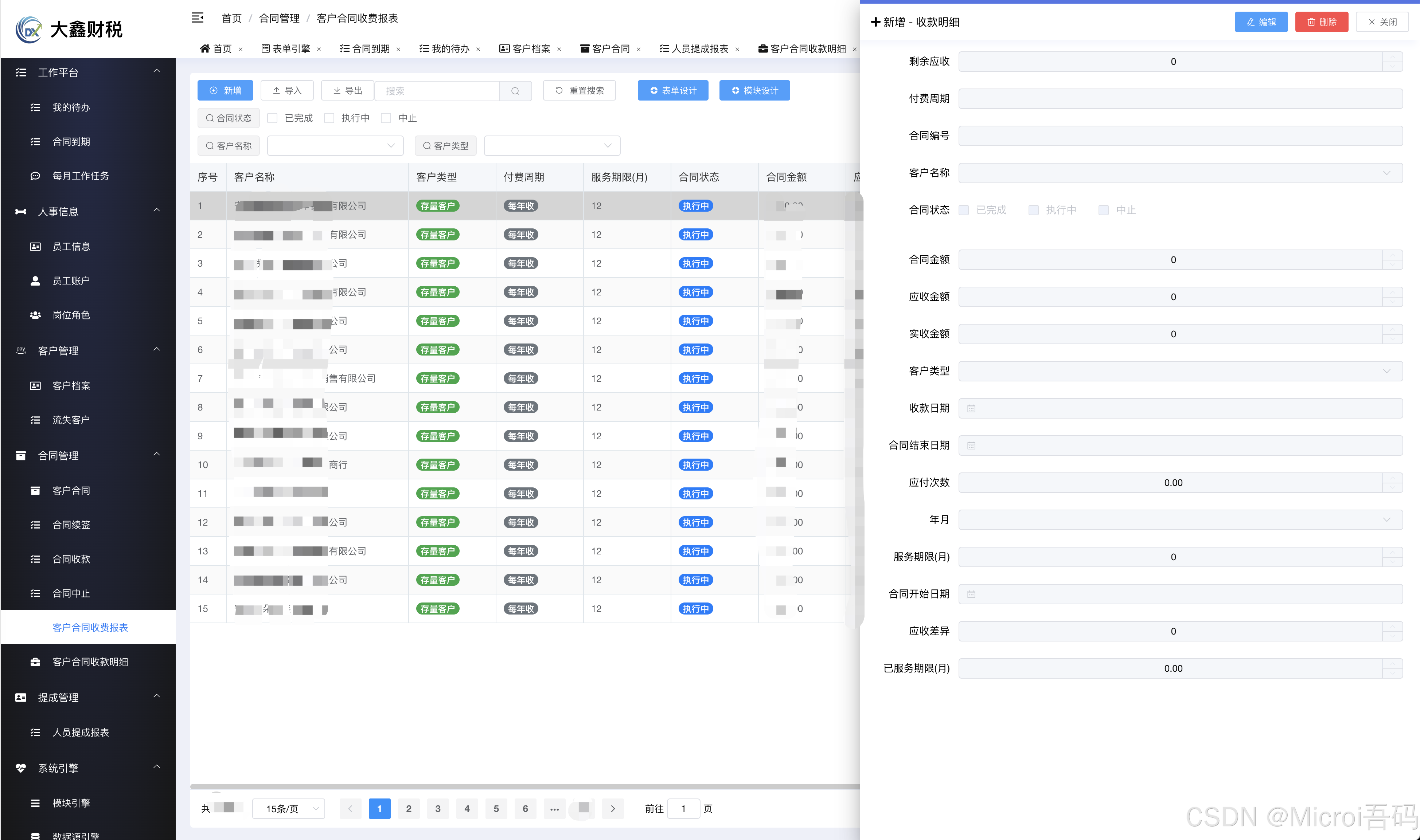Viewport: 1420px width, 840px height.
Task: Open 岗位角色 via its people icon
Action: 35,315
